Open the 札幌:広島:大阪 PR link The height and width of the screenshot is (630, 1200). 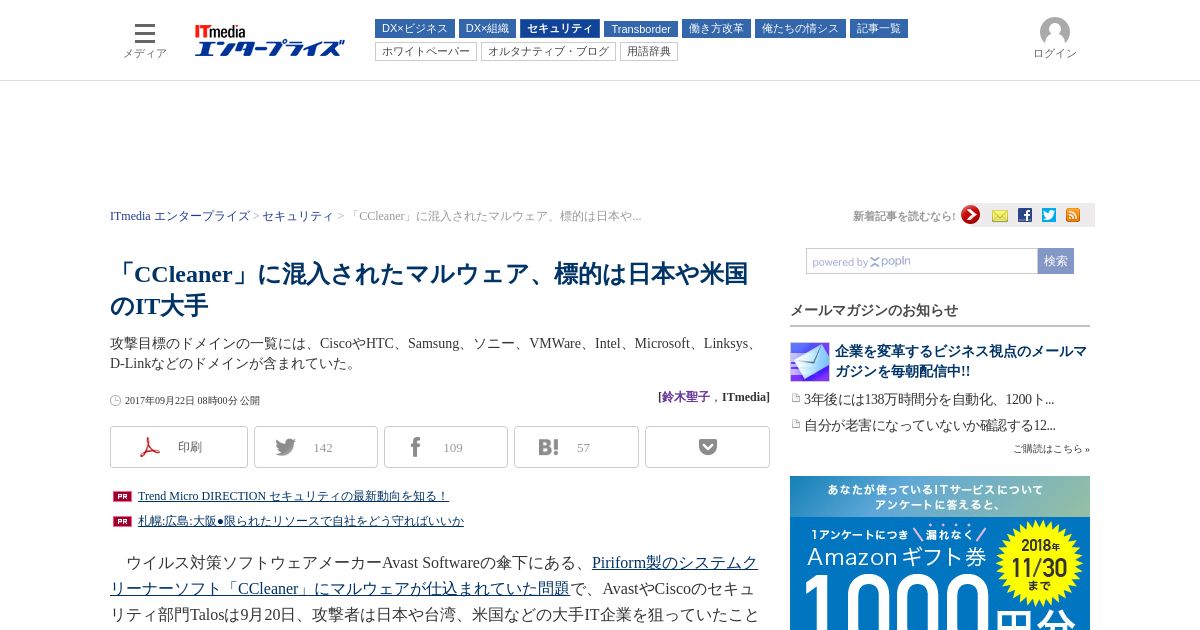coord(301,521)
